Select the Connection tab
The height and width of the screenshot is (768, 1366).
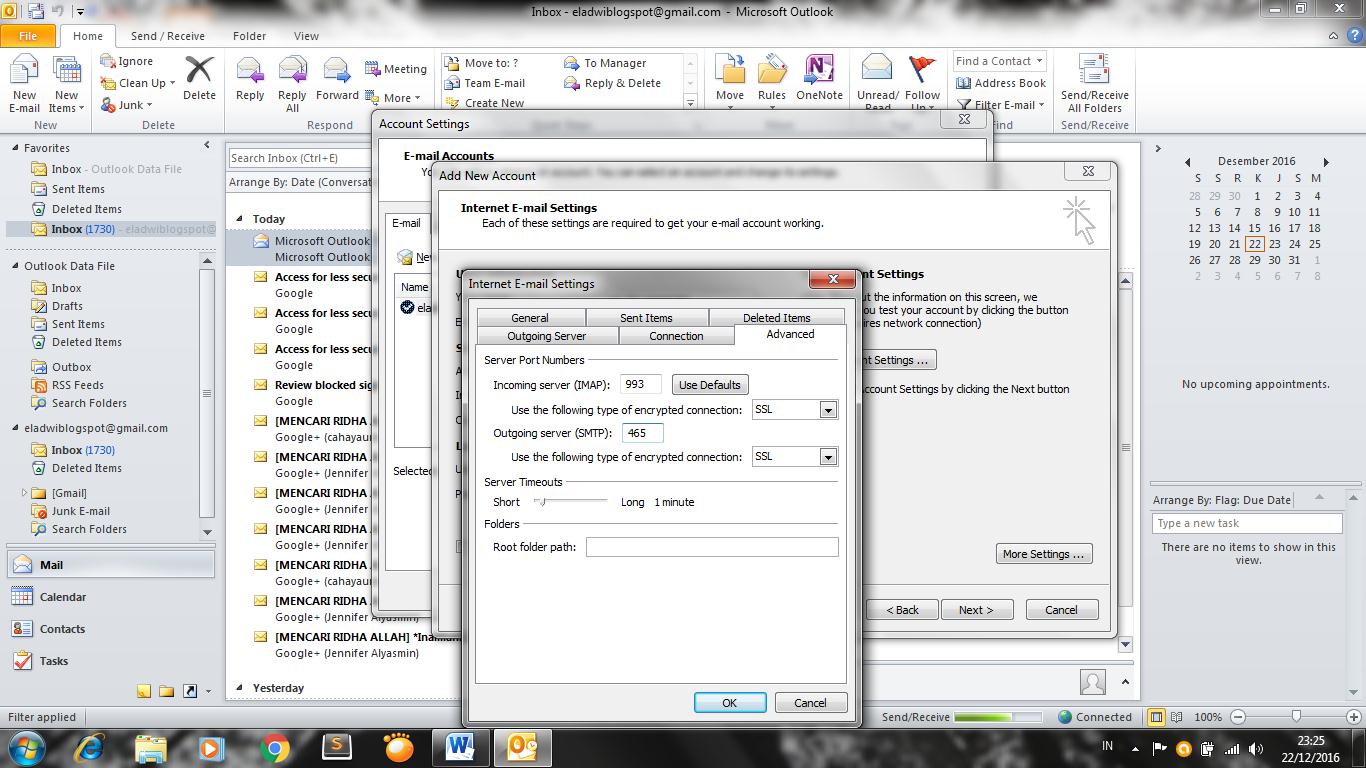677,336
